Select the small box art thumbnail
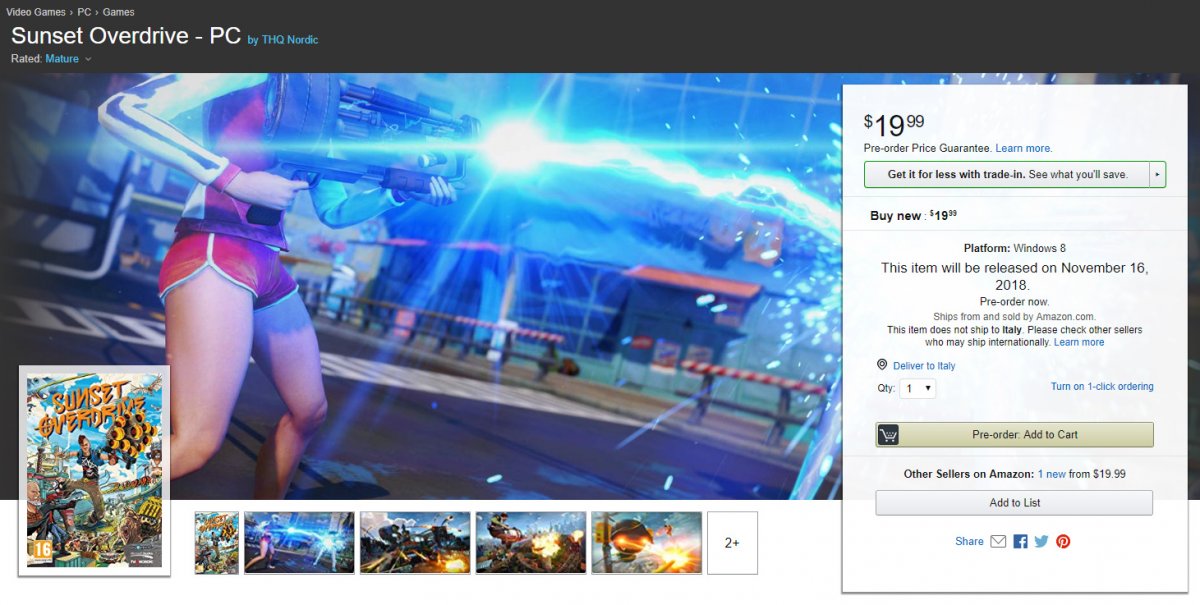The width and height of the screenshot is (1200, 605). pyautogui.click(x=216, y=543)
